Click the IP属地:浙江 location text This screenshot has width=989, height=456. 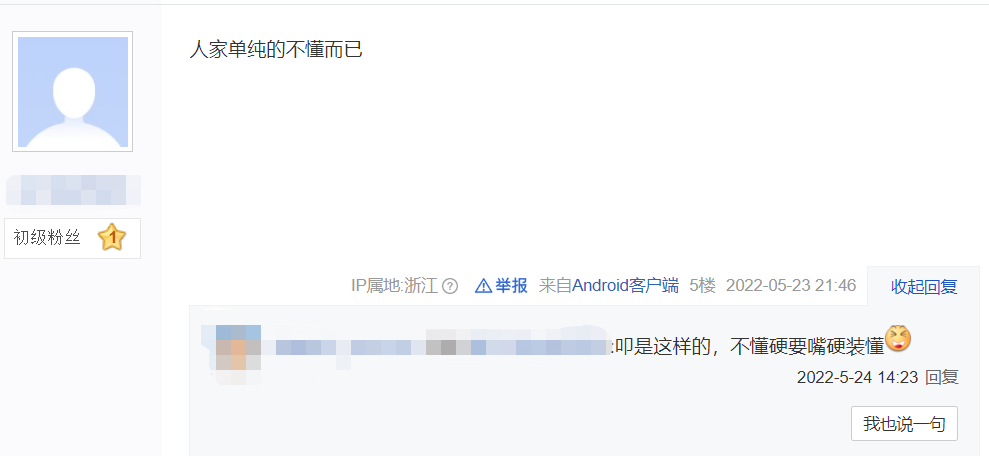tap(394, 286)
